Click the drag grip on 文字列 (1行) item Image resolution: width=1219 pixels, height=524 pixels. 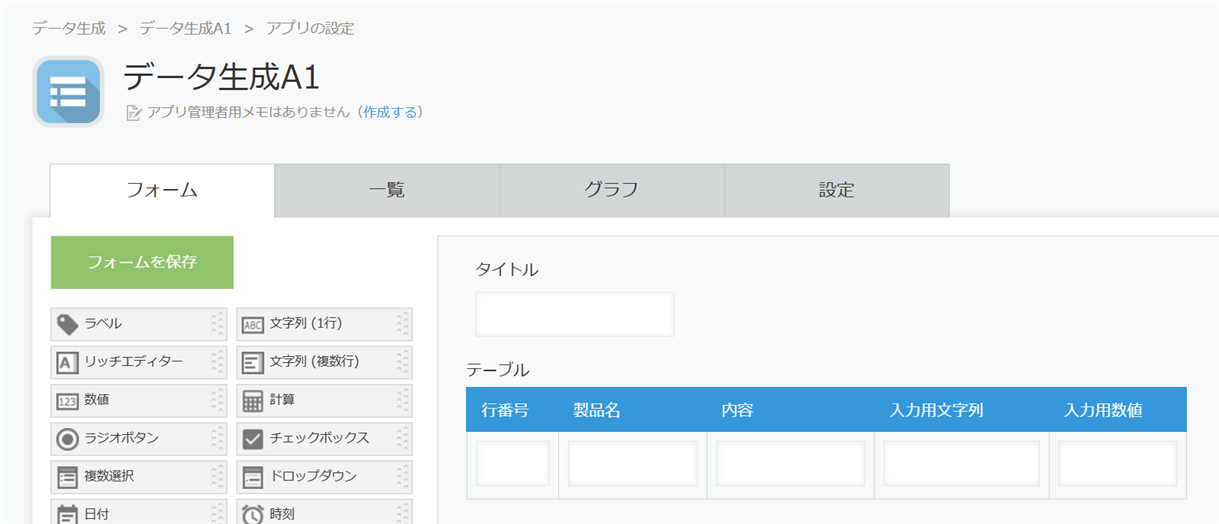(x=402, y=324)
